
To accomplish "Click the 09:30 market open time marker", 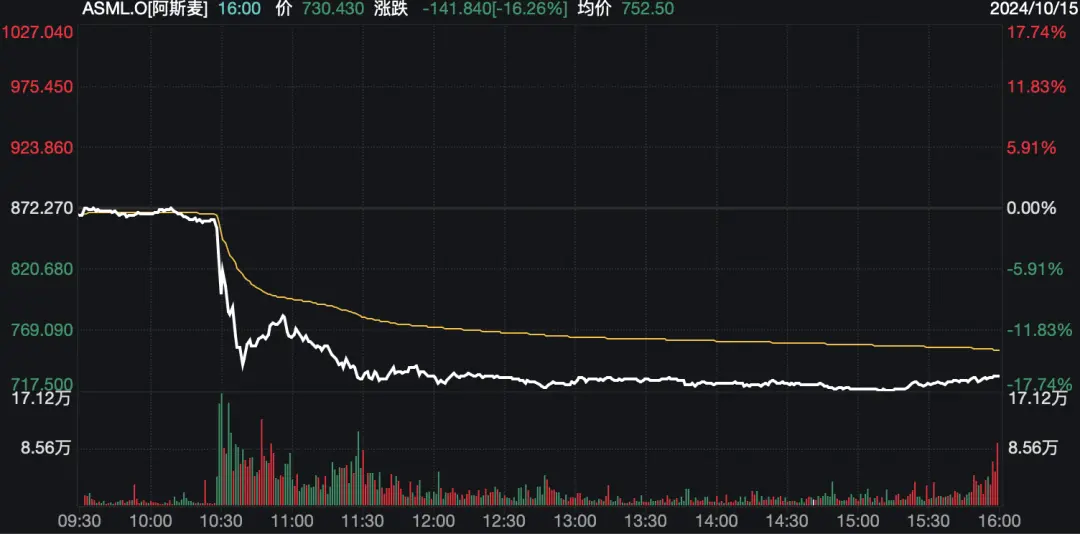I will (x=80, y=520).
